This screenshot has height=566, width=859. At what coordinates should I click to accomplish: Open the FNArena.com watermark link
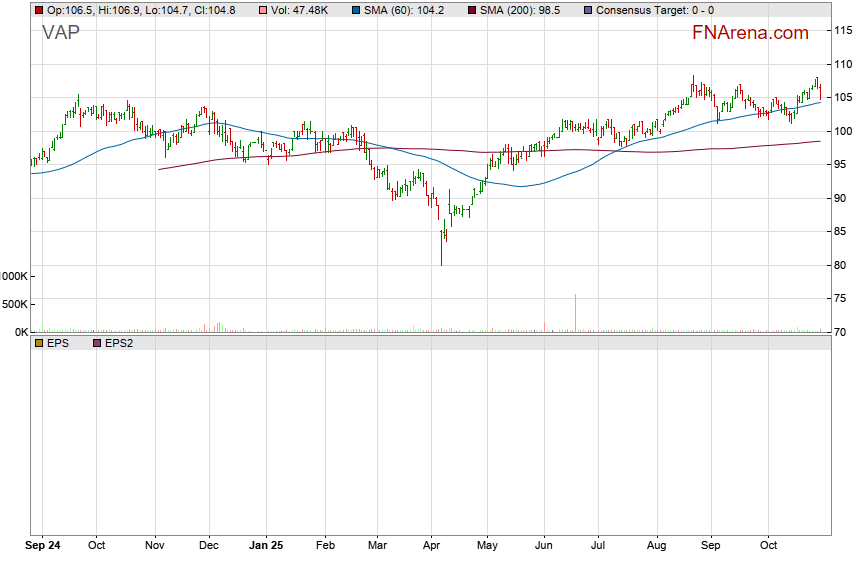pyautogui.click(x=750, y=33)
